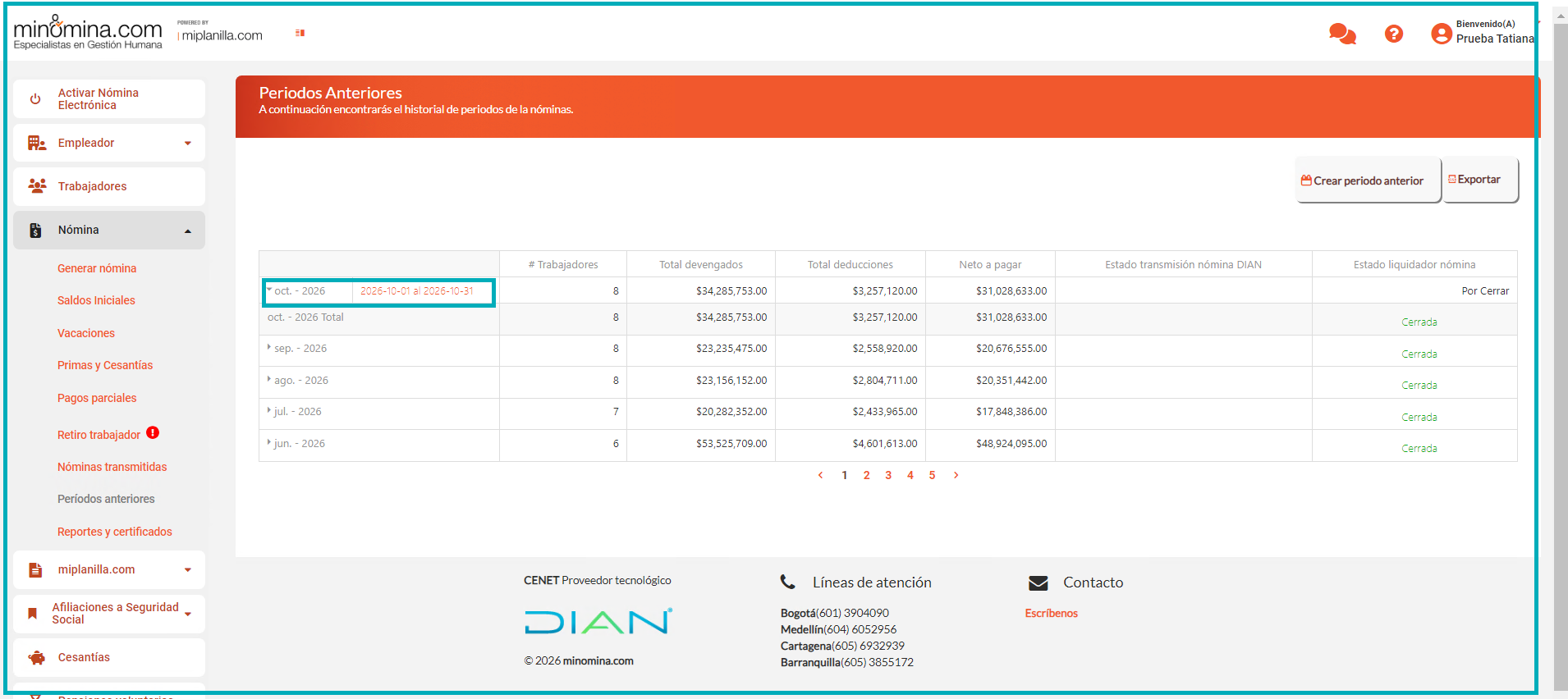Go to page 3 of periods
Image resolution: width=1568 pixels, height=699 pixels.
888,475
